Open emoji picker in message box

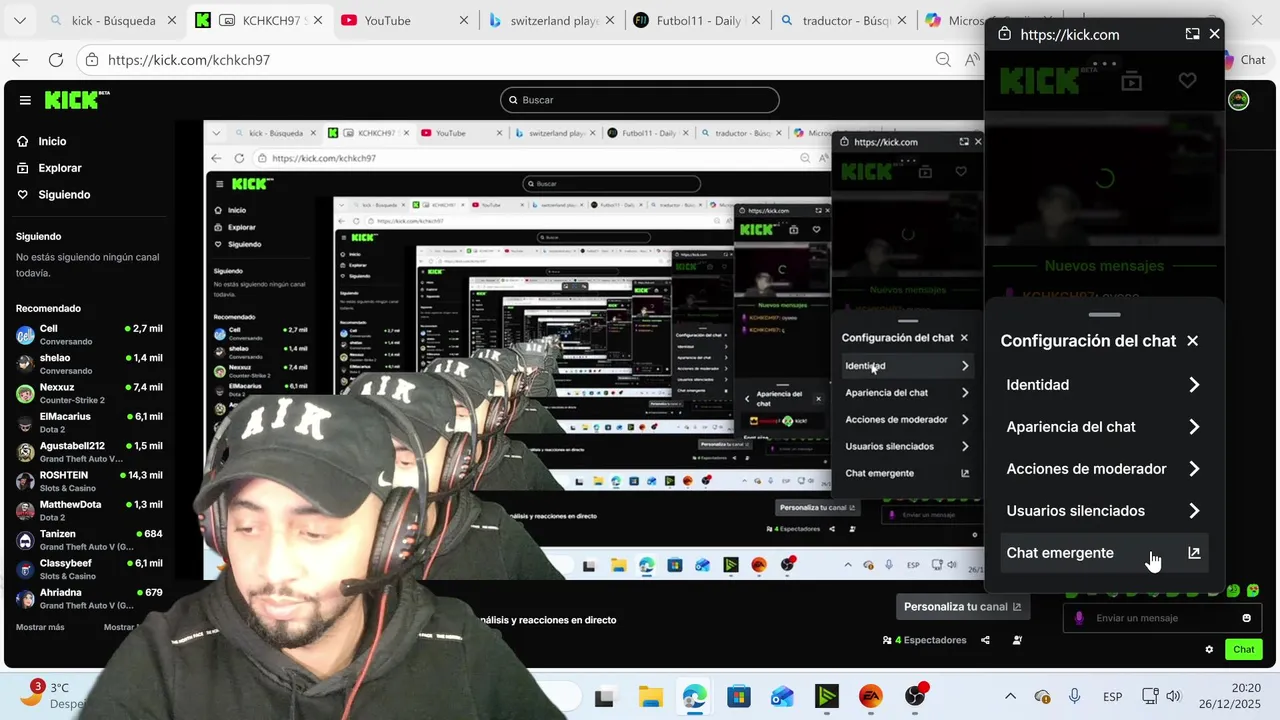(x=1246, y=618)
